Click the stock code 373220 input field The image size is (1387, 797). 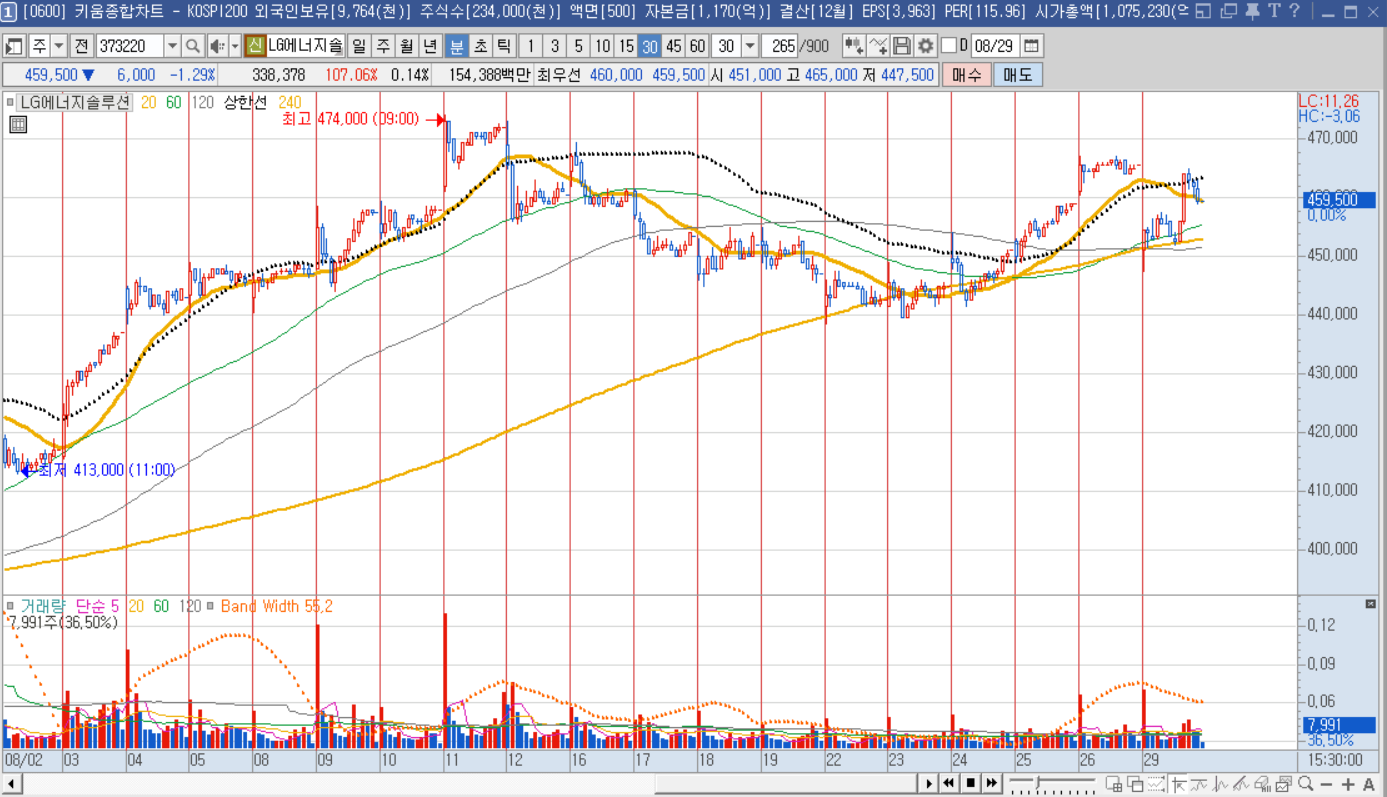[x=129, y=46]
